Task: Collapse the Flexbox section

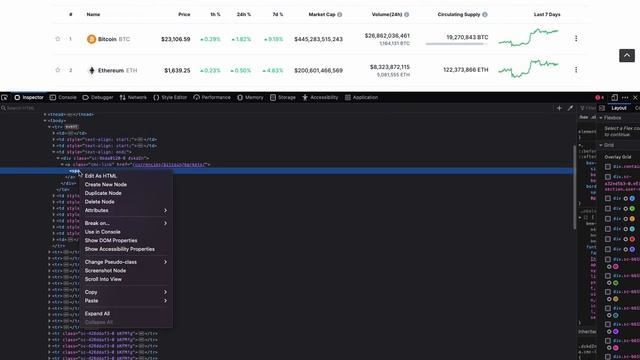Action: pyautogui.click(x=601, y=118)
